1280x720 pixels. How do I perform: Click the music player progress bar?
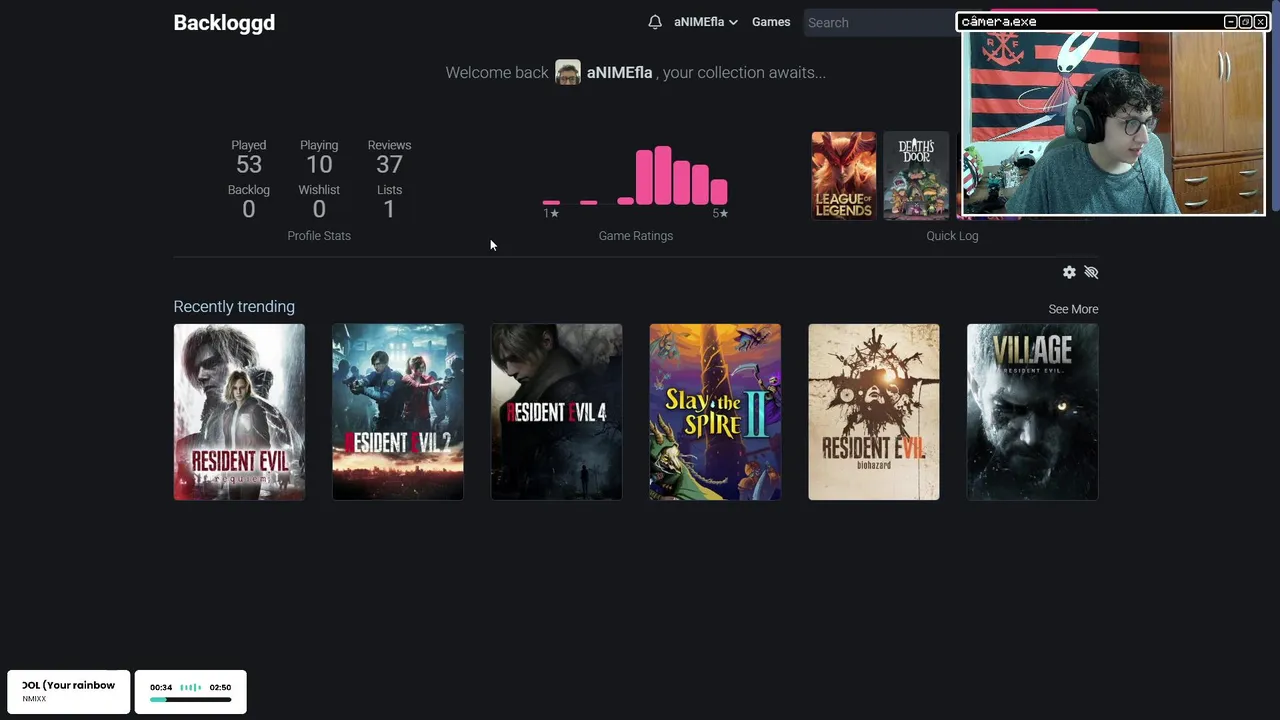190,700
